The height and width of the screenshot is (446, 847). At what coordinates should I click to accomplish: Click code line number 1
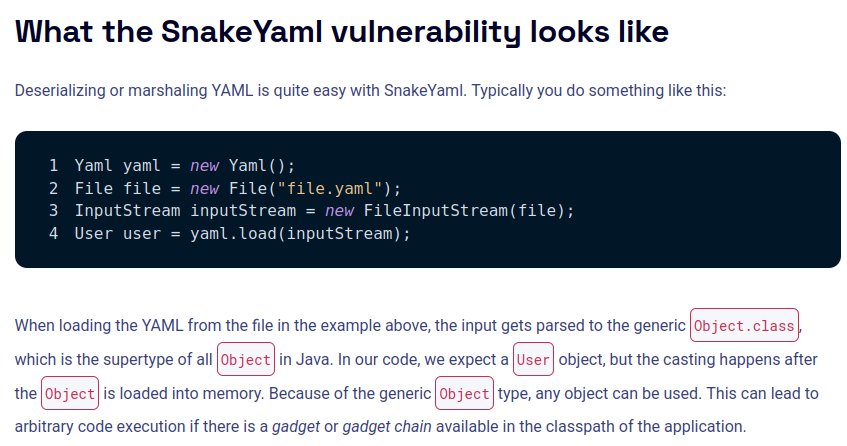tap(53, 165)
